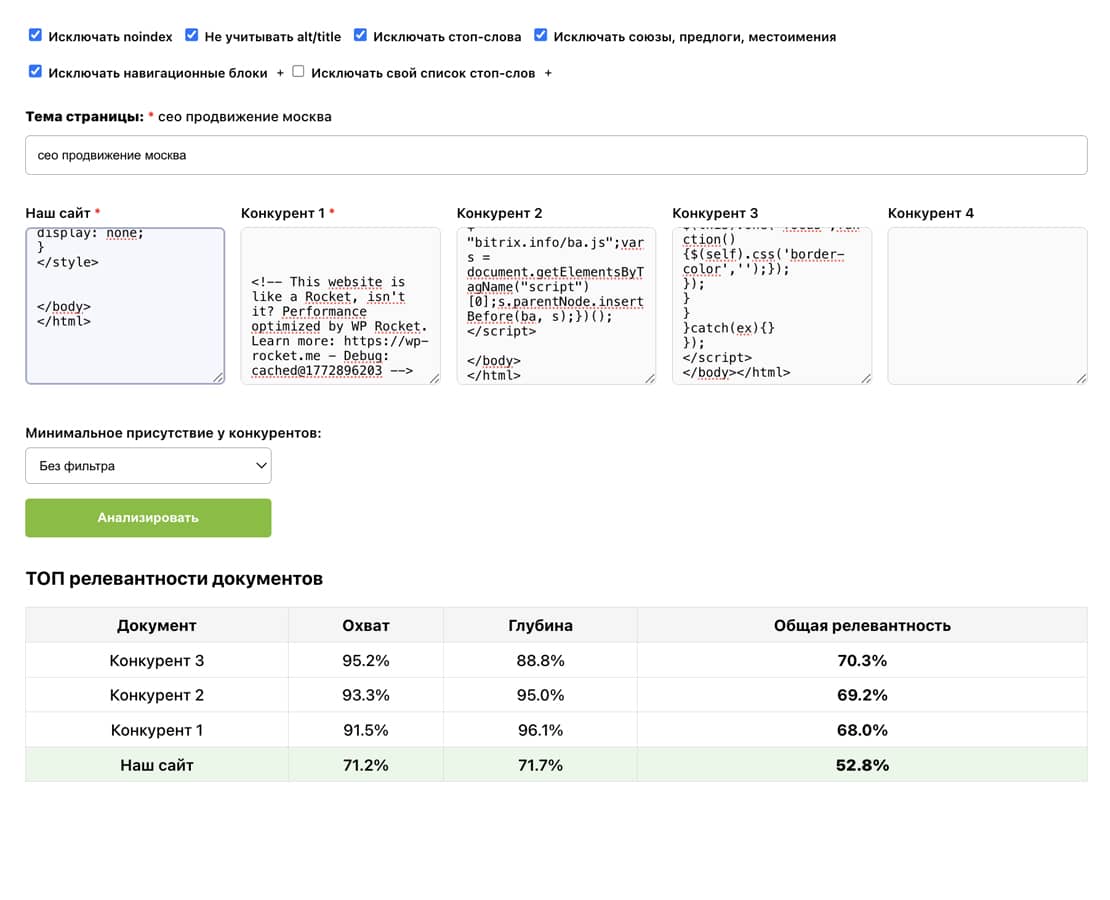Image resolution: width=1110 pixels, height=900 pixels.
Task: Click inside the Конкурент 1 textarea
Action: [340, 305]
